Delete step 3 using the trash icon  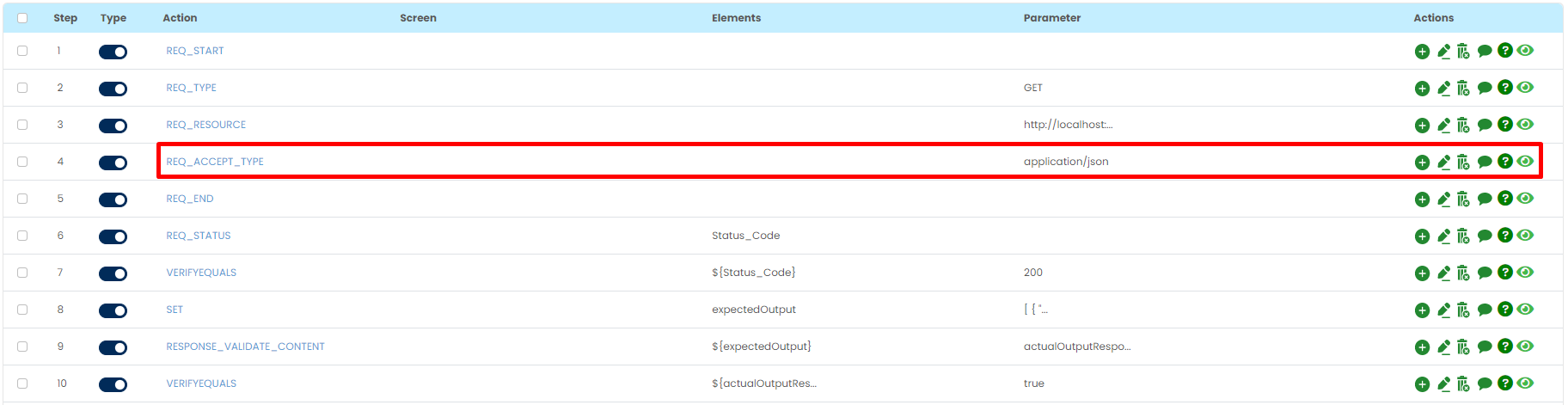tap(1463, 126)
